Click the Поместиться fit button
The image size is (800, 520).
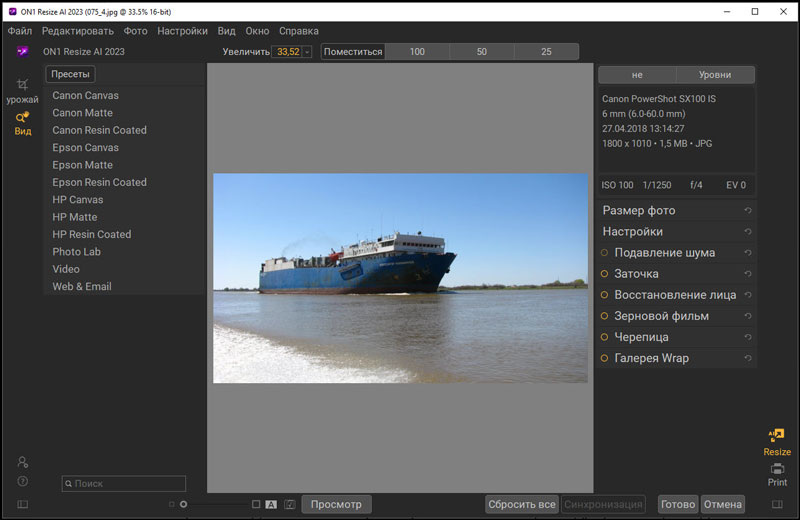tap(353, 52)
